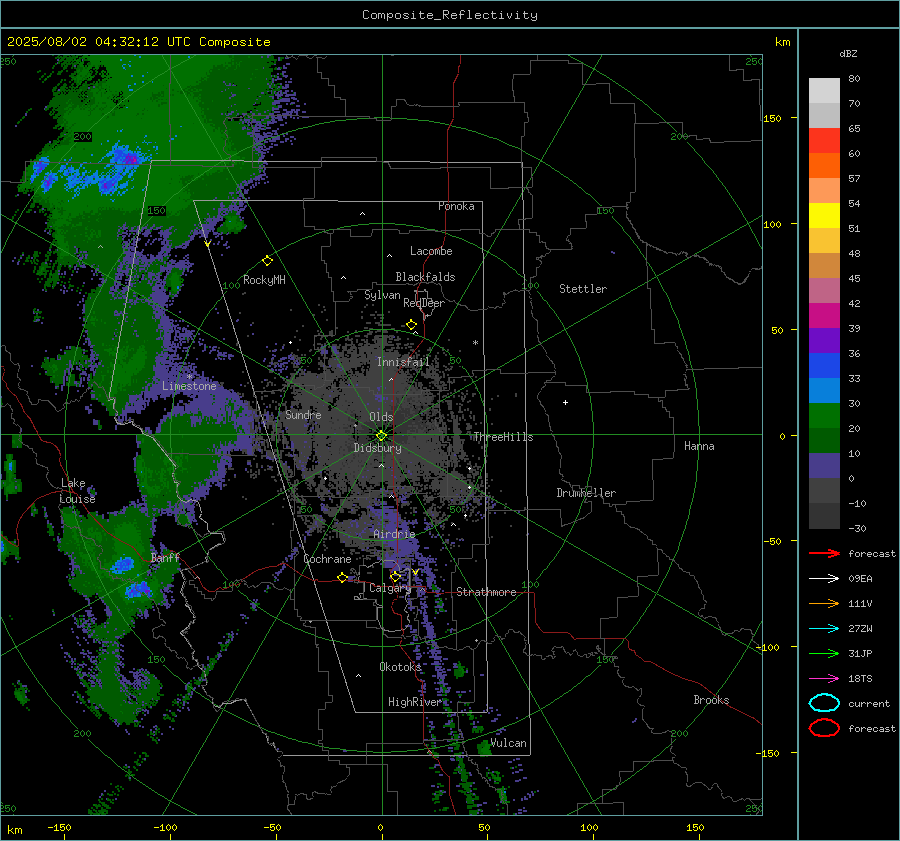Click the yellow radar-center marker above Didsbury
The width and height of the screenshot is (900, 841).
tap(381, 436)
